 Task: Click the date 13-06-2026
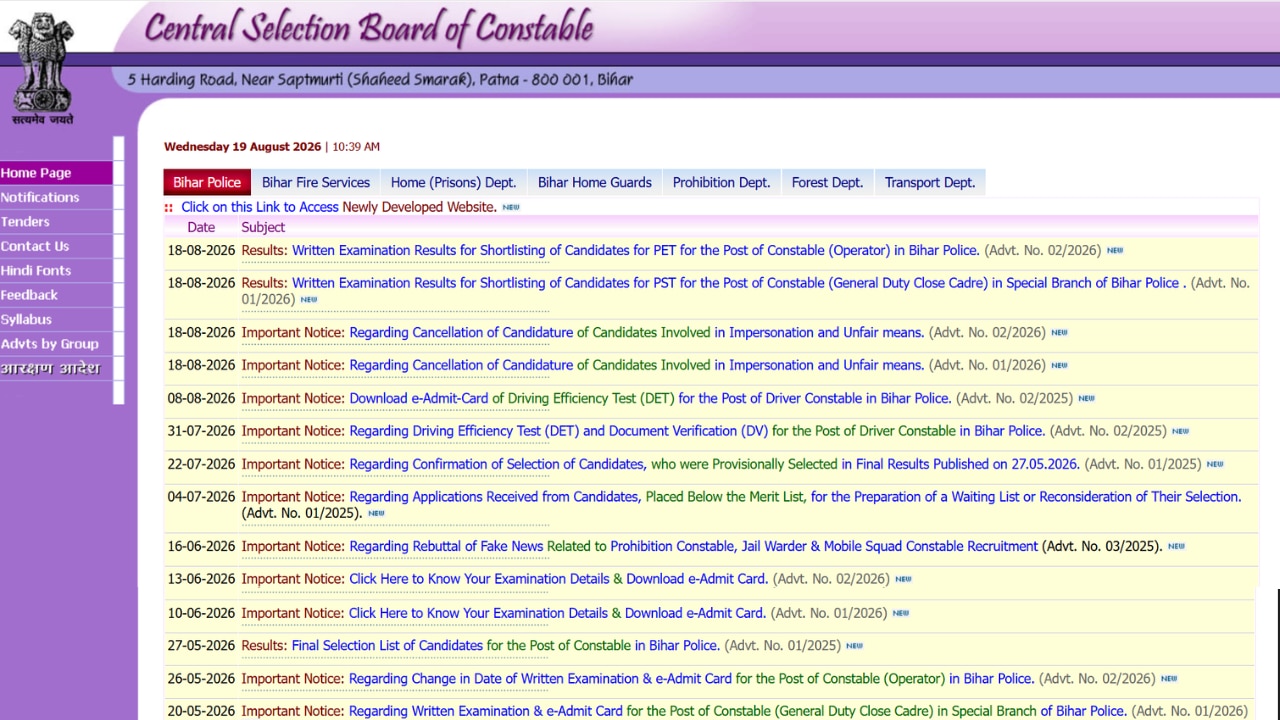coord(201,579)
